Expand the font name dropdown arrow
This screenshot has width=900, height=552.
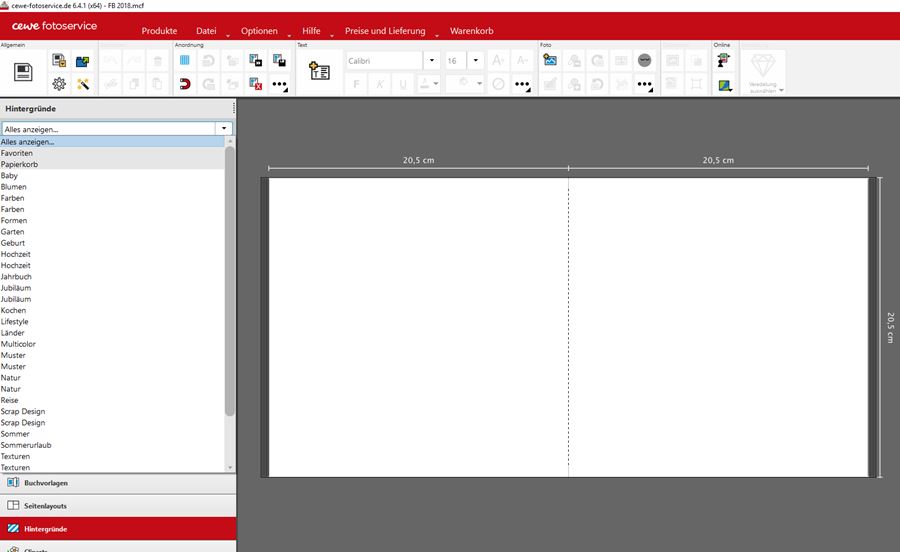point(432,60)
